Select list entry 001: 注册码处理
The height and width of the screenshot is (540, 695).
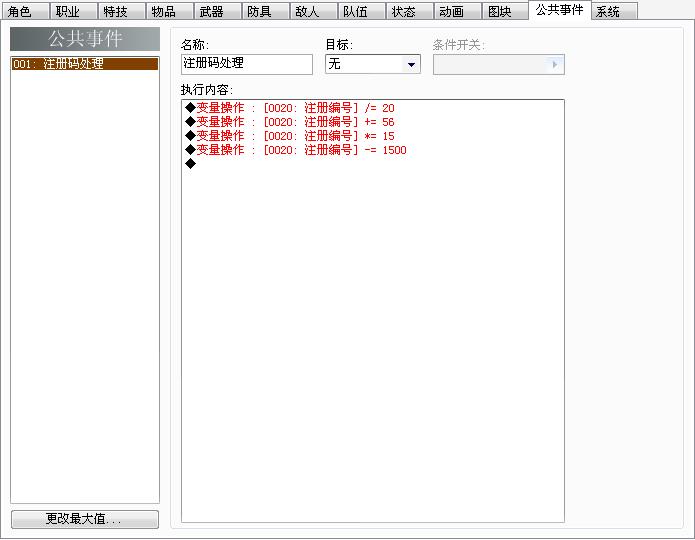85,64
